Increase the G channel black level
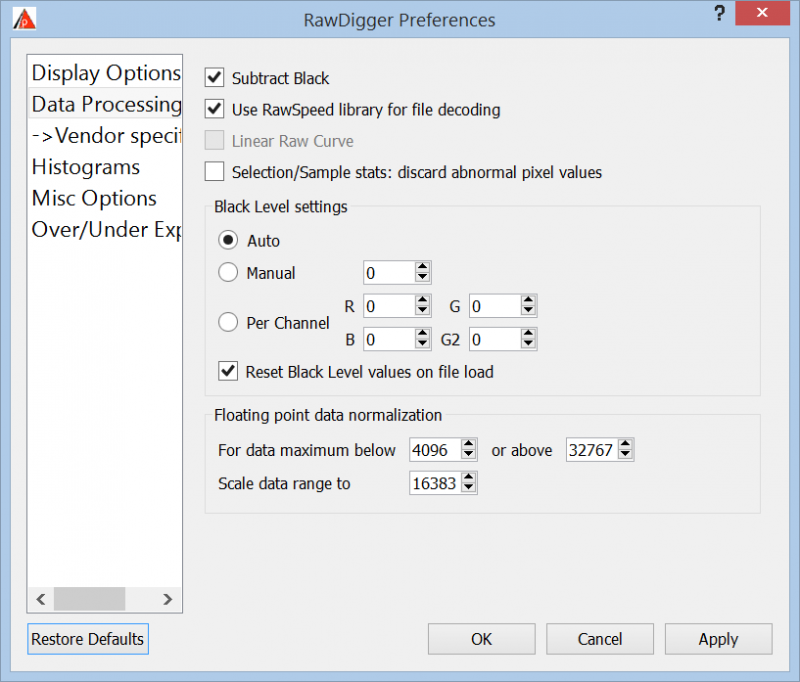This screenshot has height=682, width=800. [529, 300]
